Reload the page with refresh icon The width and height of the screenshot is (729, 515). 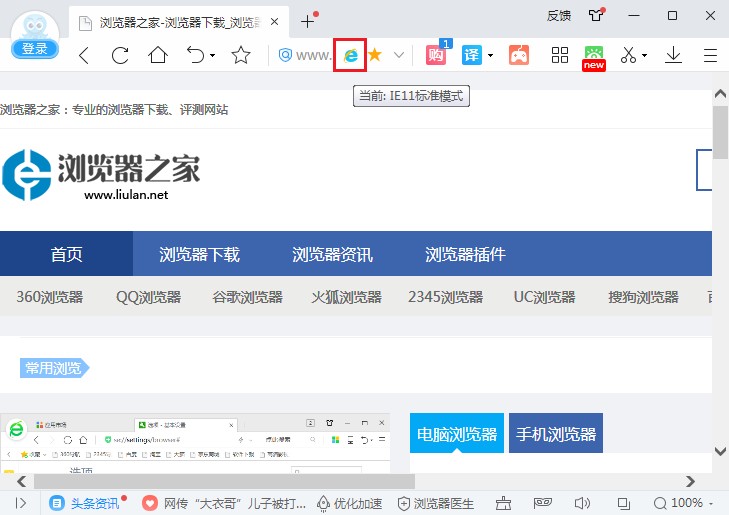pyautogui.click(x=120, y=55)
